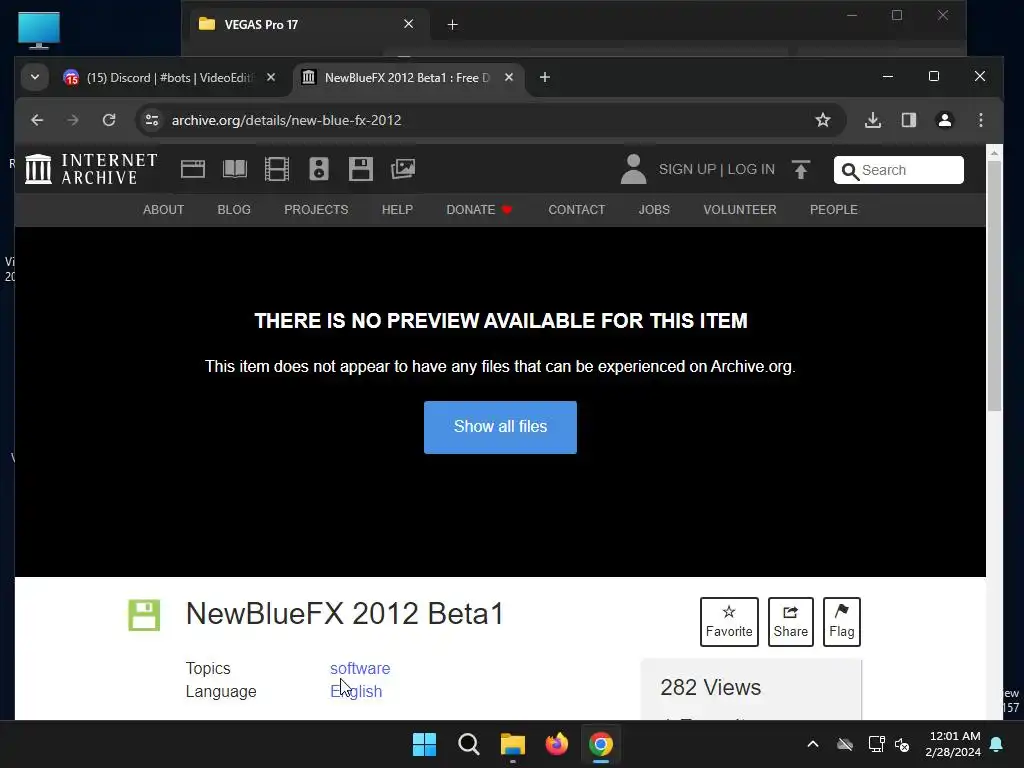1024x768 pixels.
Task: Click the Show all files button
Action: coord(500,427)
